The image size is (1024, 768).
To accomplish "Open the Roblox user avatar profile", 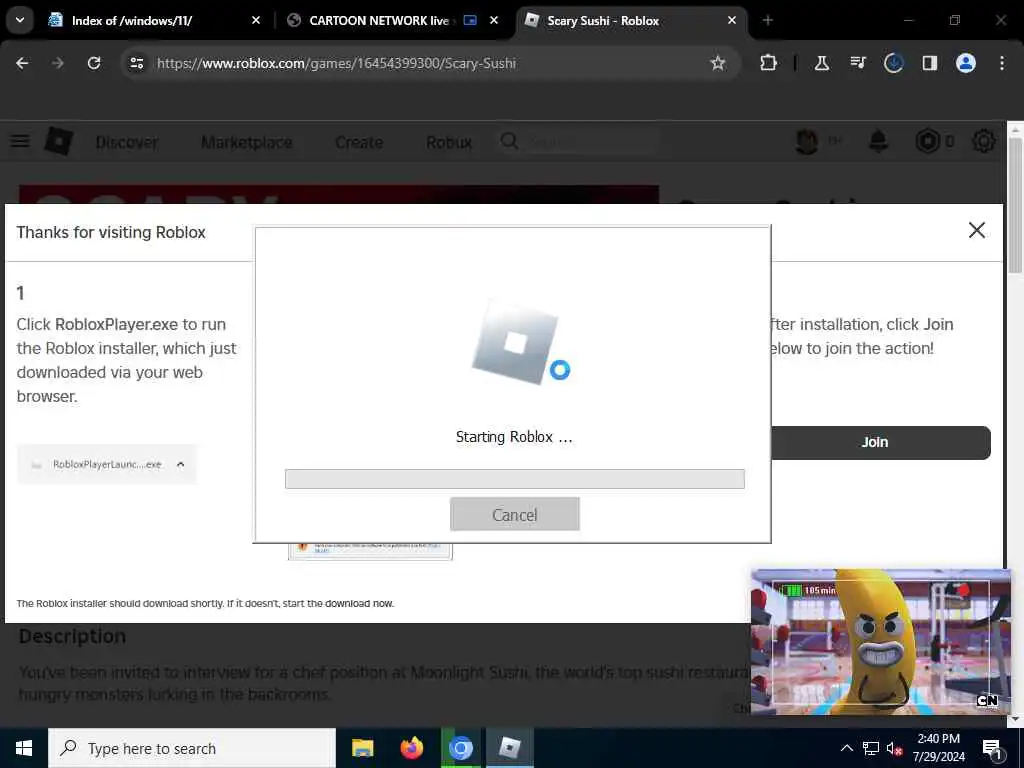I will 807,141.
